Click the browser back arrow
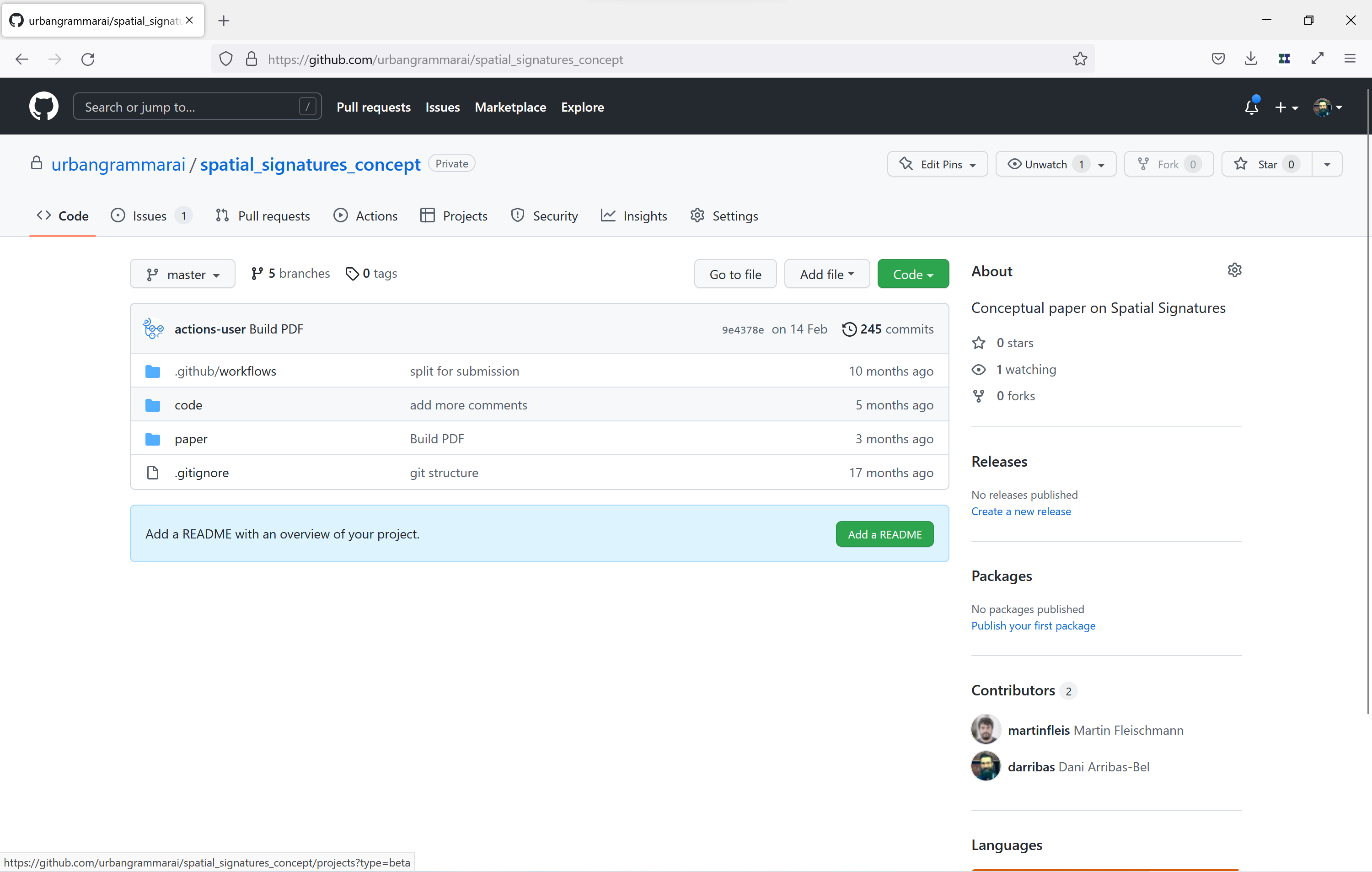The image size is (1372, 872). (x=21, y=59)
